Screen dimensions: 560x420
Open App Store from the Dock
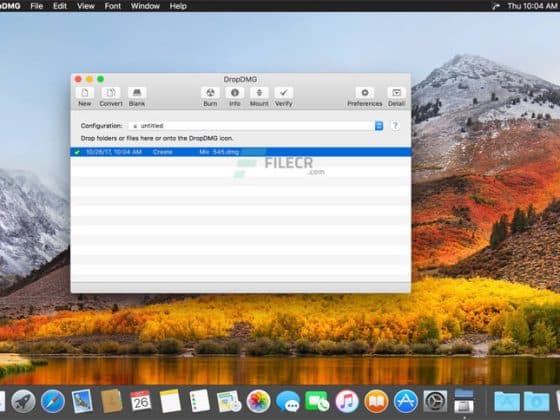coord(405,401)
